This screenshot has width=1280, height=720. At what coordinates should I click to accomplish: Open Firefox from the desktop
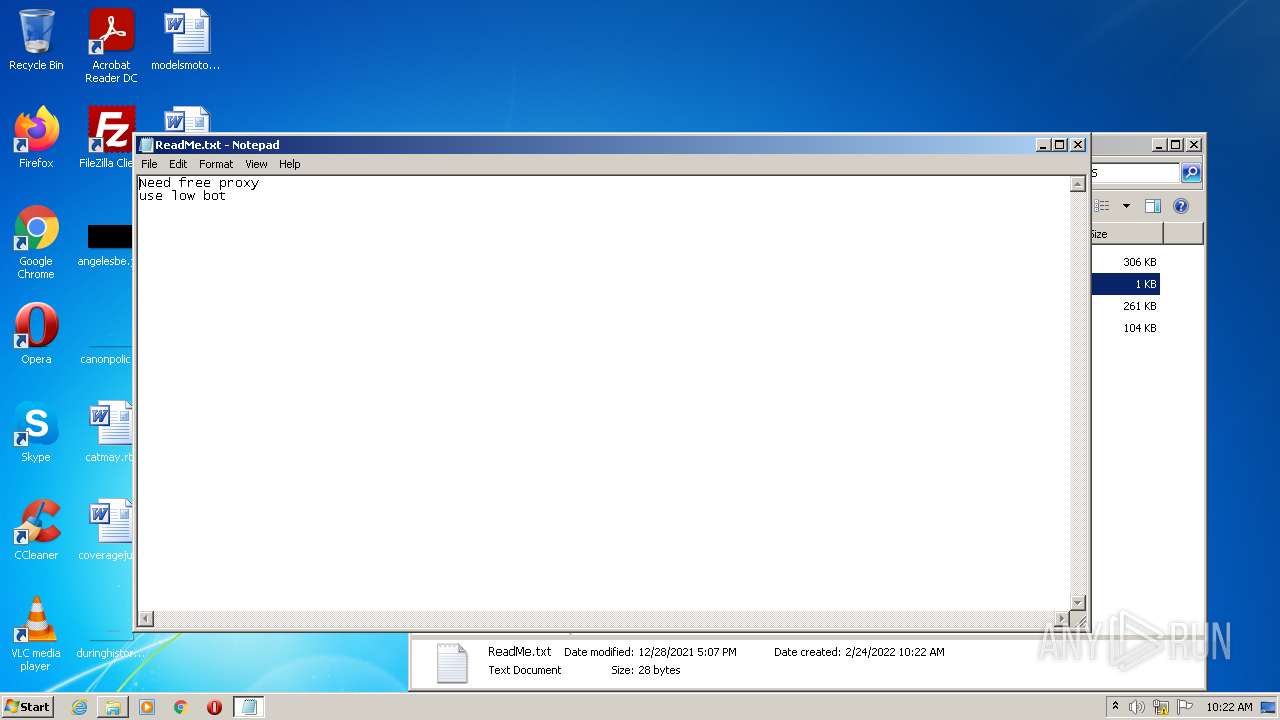[36, 138]
